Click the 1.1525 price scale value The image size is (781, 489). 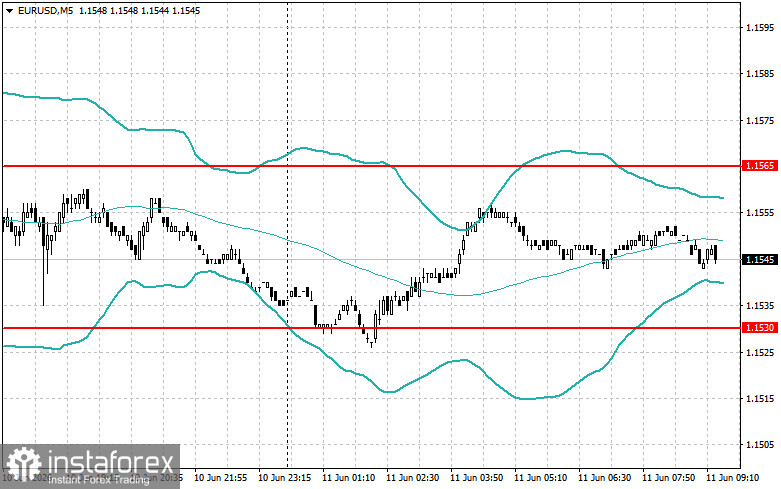[760, 353]
